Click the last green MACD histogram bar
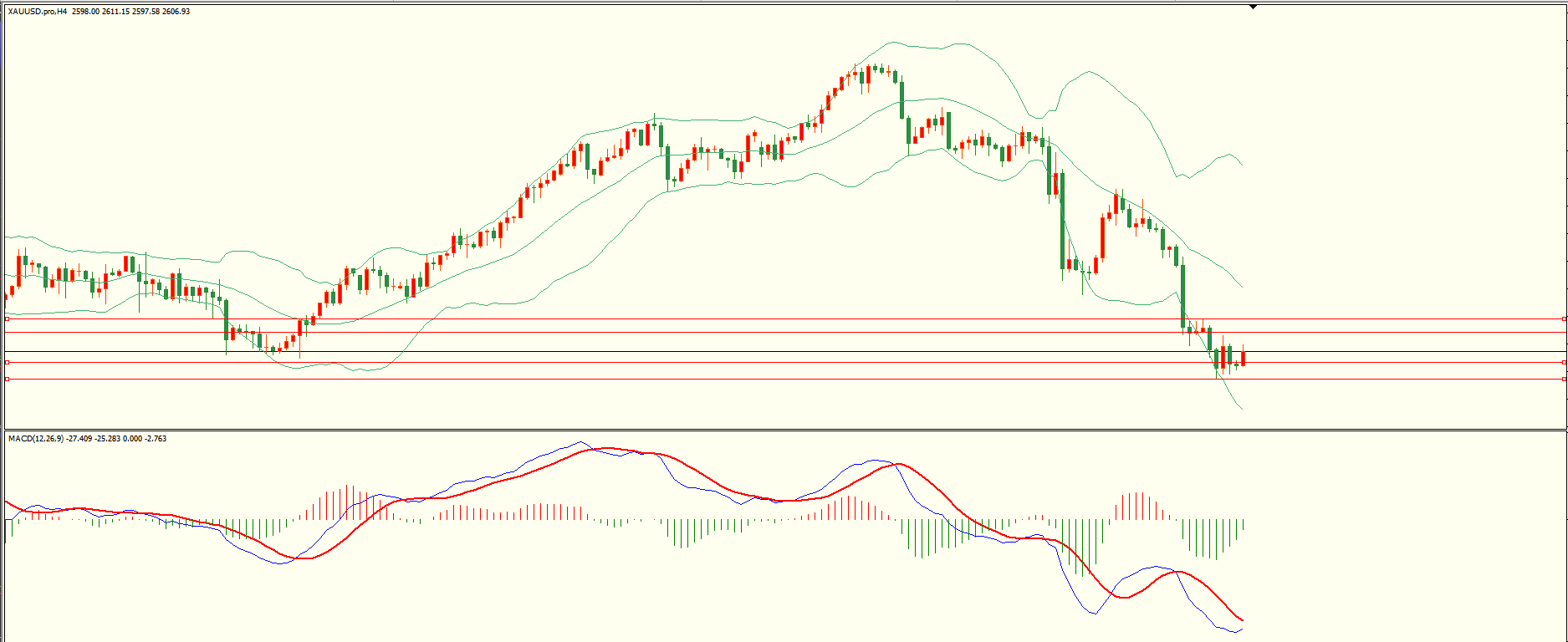 tap(1244, 525)
